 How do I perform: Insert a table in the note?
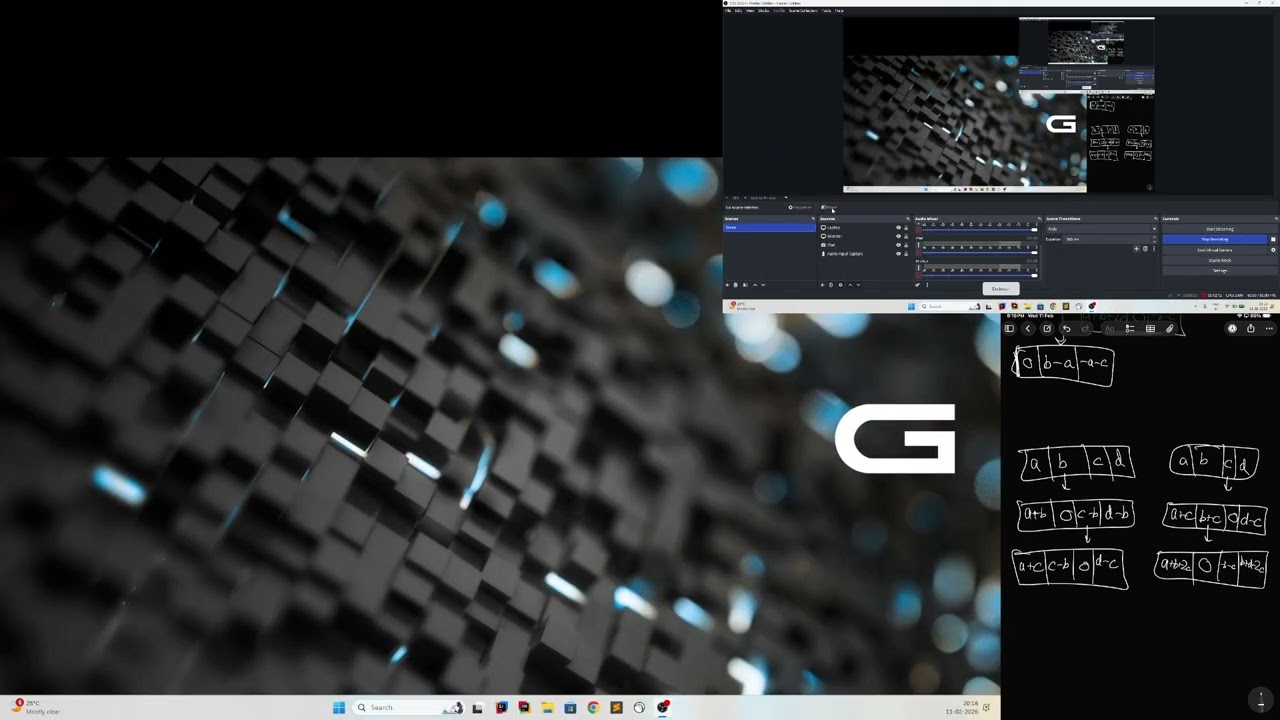tap(1150, 328)
